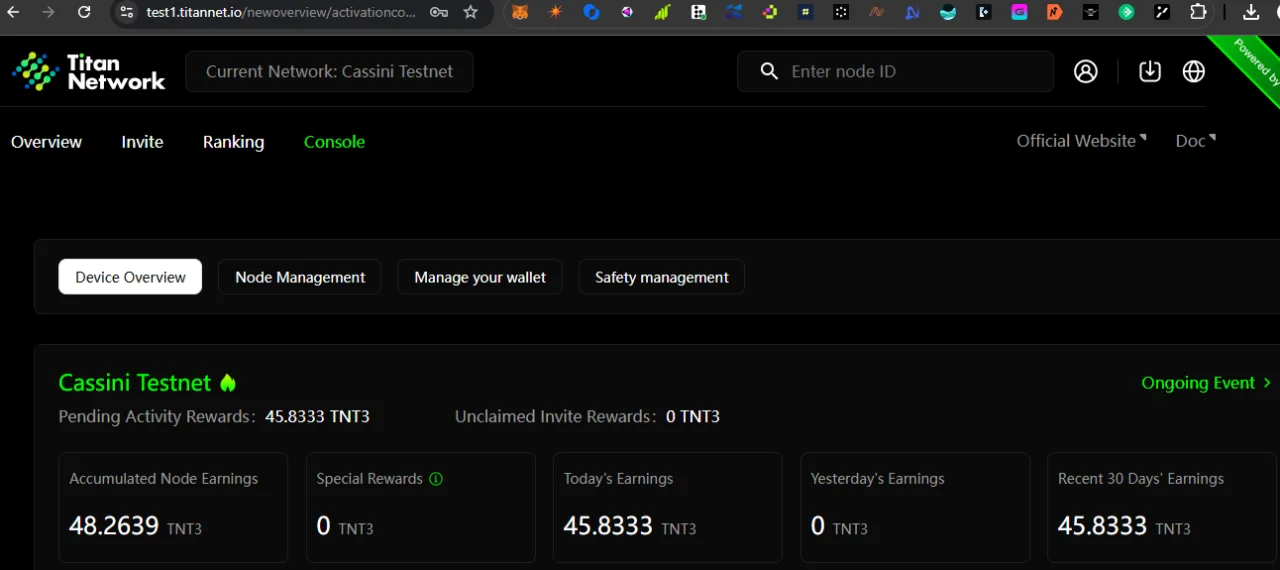1280x570 pixels.
Task: Open the Invite nav item
Action: 142,142
